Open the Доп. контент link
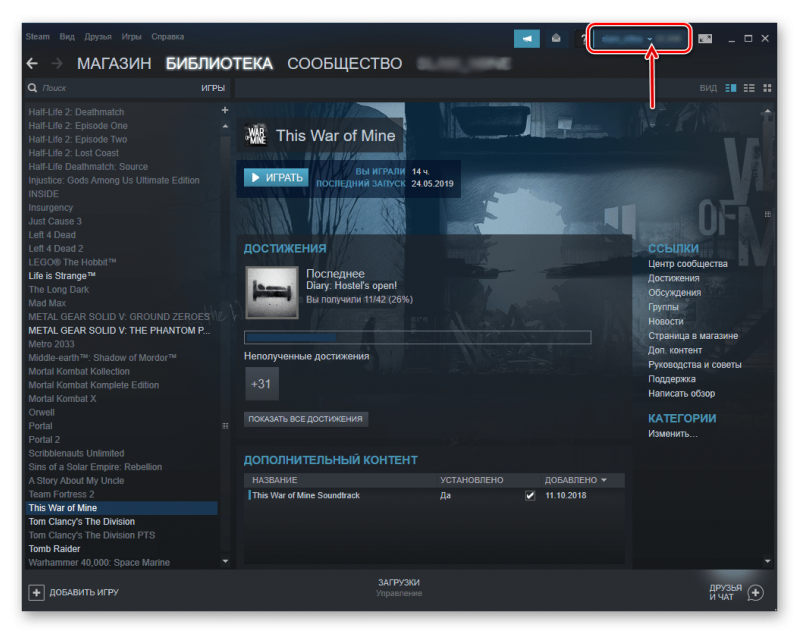This screenshot has height=634, width=800. click(675, 350)
